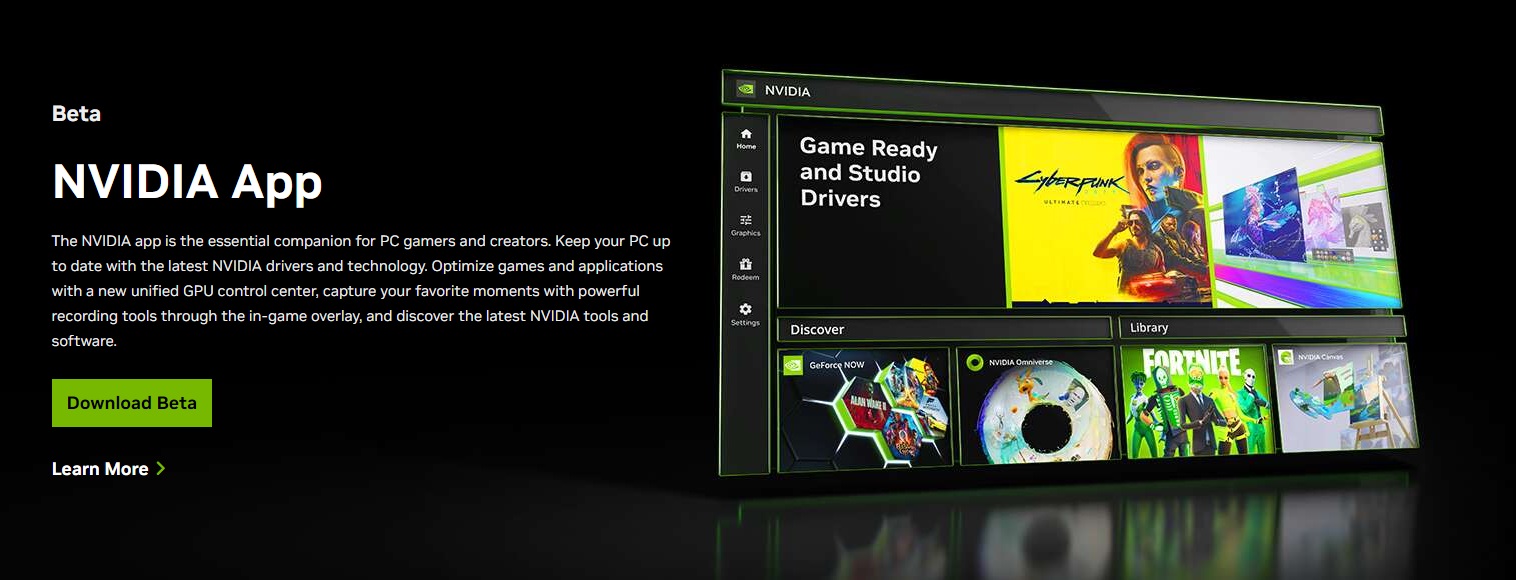Screen dimensions: 1516x580
Task: Click the Game Ready and Studio Drivers headline
Action: click(868, 173)
